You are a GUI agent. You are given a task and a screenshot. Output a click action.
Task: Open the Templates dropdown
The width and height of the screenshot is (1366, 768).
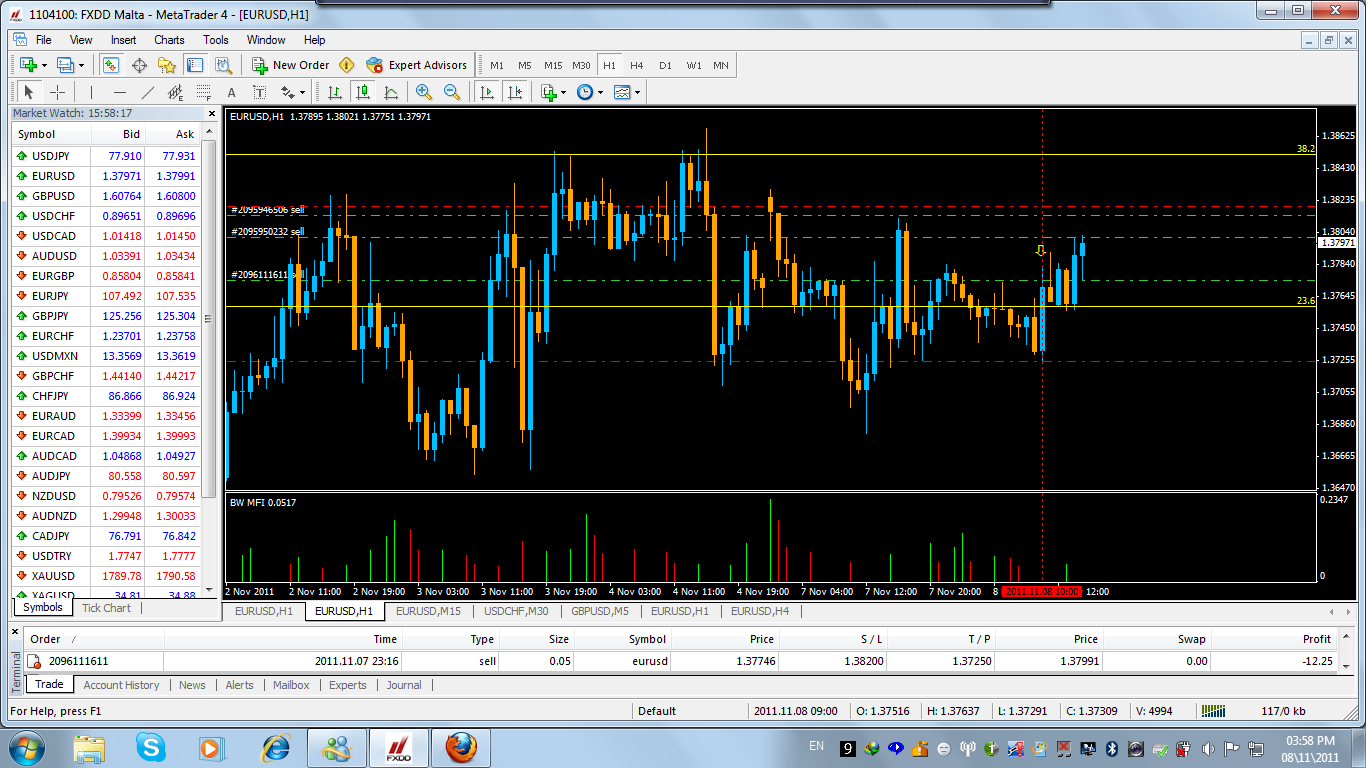coord(627,92)
